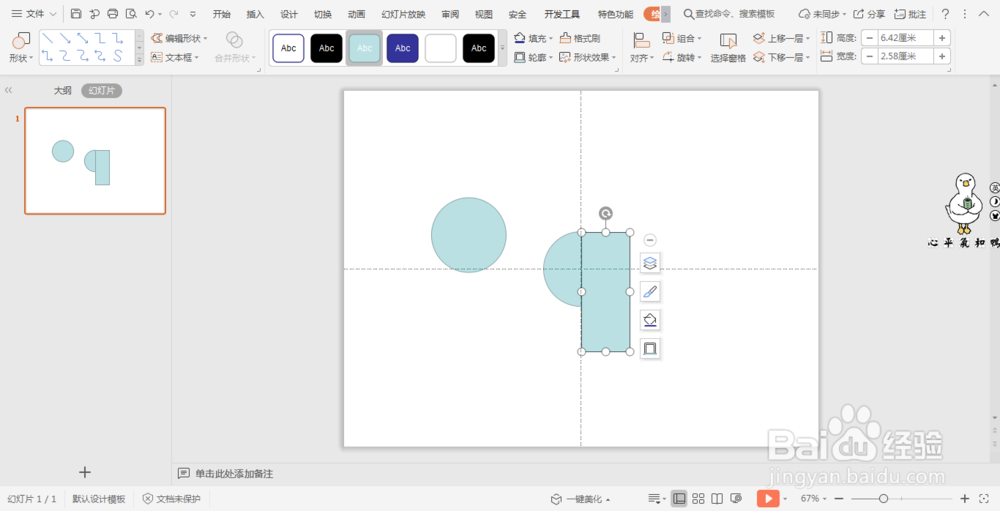Open the 开始 ribbon tab
Image resolution: width=1000 pixels, height=511 pixels.
tap(221, 14)
